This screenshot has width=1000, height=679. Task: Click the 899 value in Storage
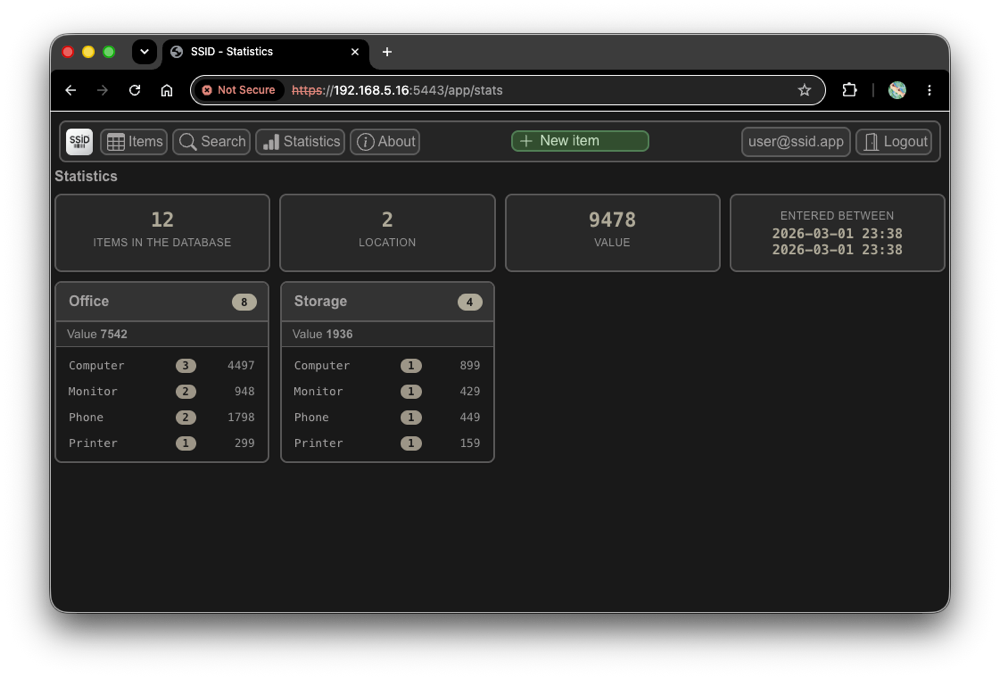(470, 365)
